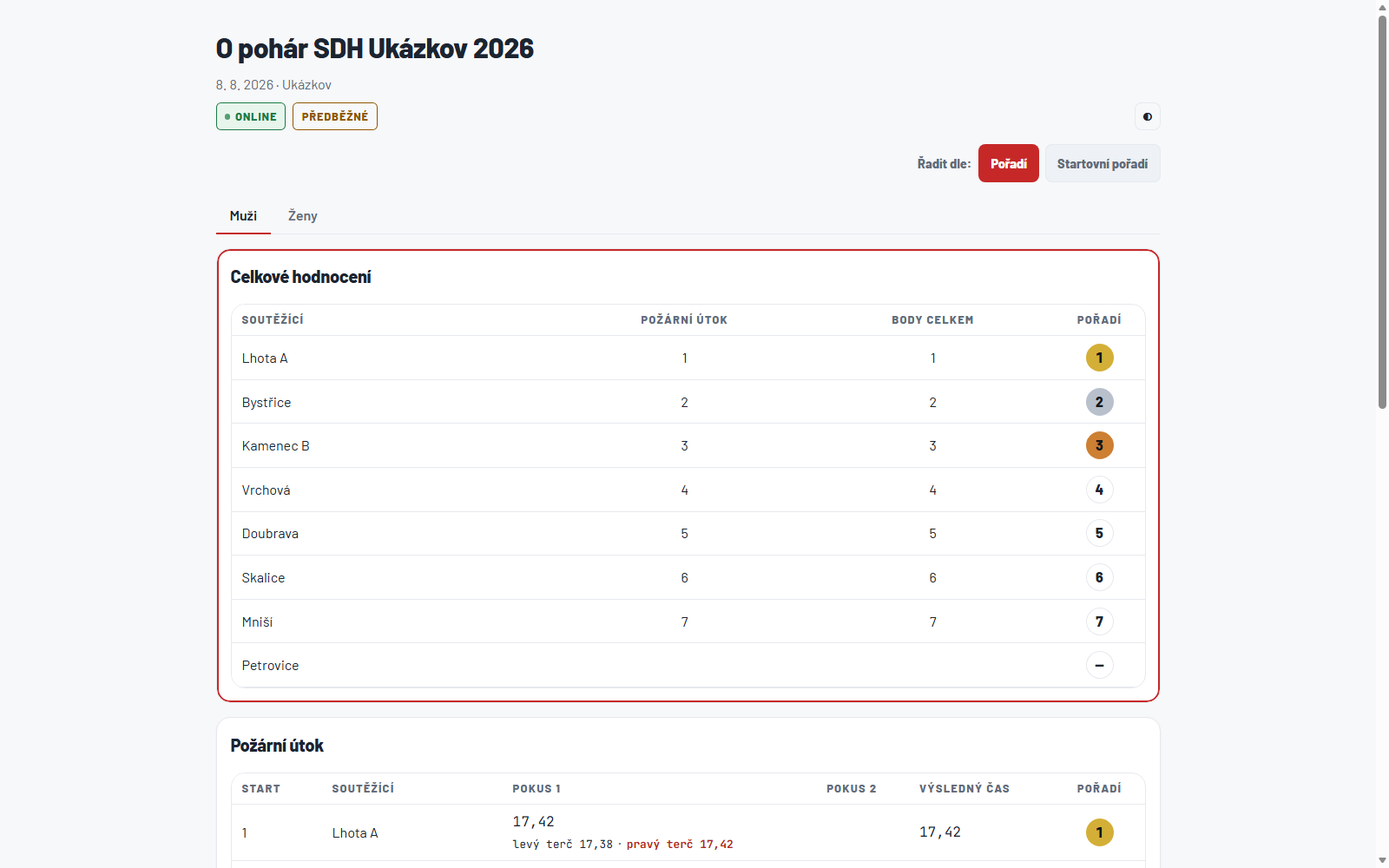The height and width of the screenshot is (868, 1389).
Task: Click Bystřice body celkem value 2
Action: pyautogui.click(x=932, y=403)
